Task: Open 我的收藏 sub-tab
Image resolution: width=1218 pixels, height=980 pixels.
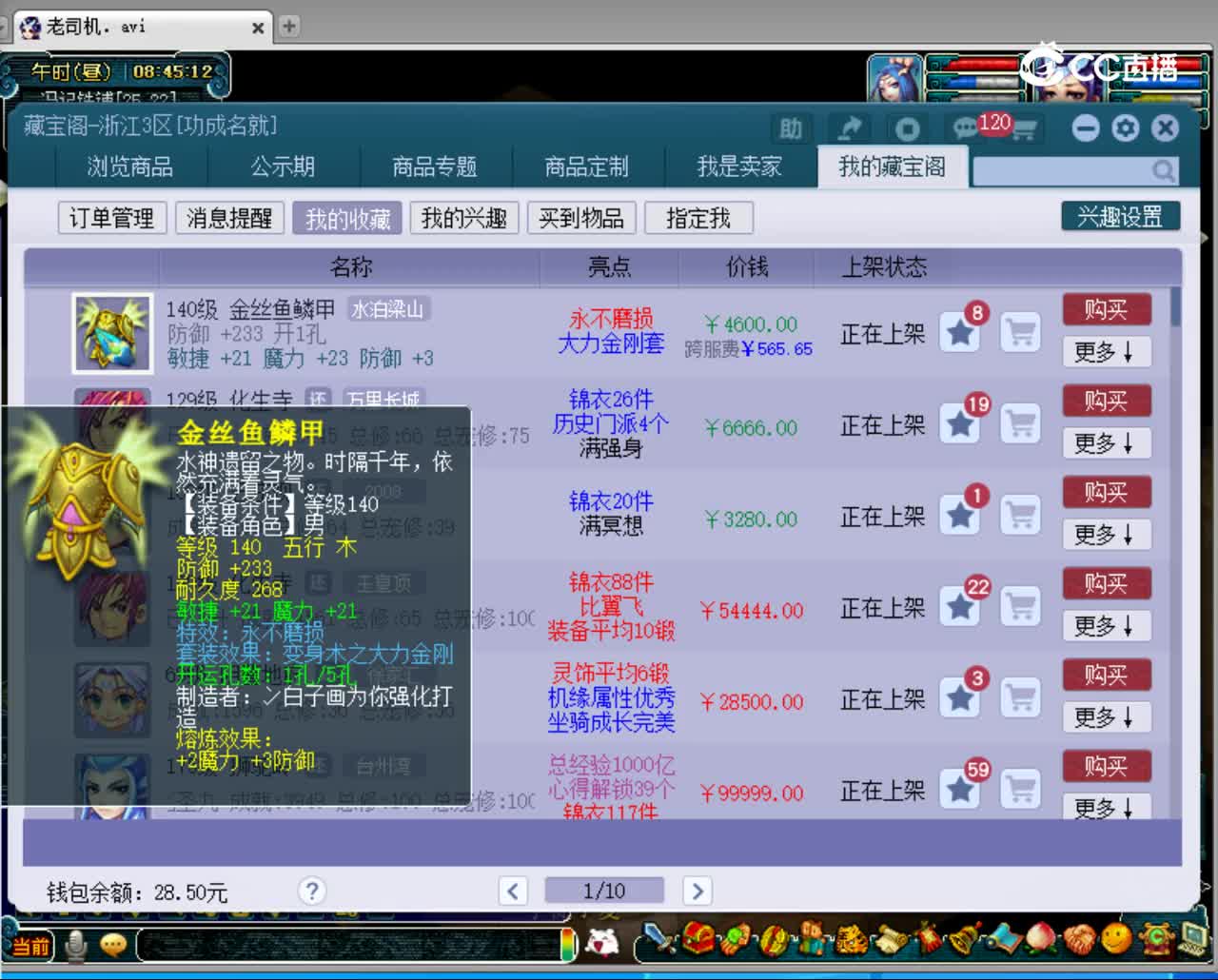Action: (347, 218)
